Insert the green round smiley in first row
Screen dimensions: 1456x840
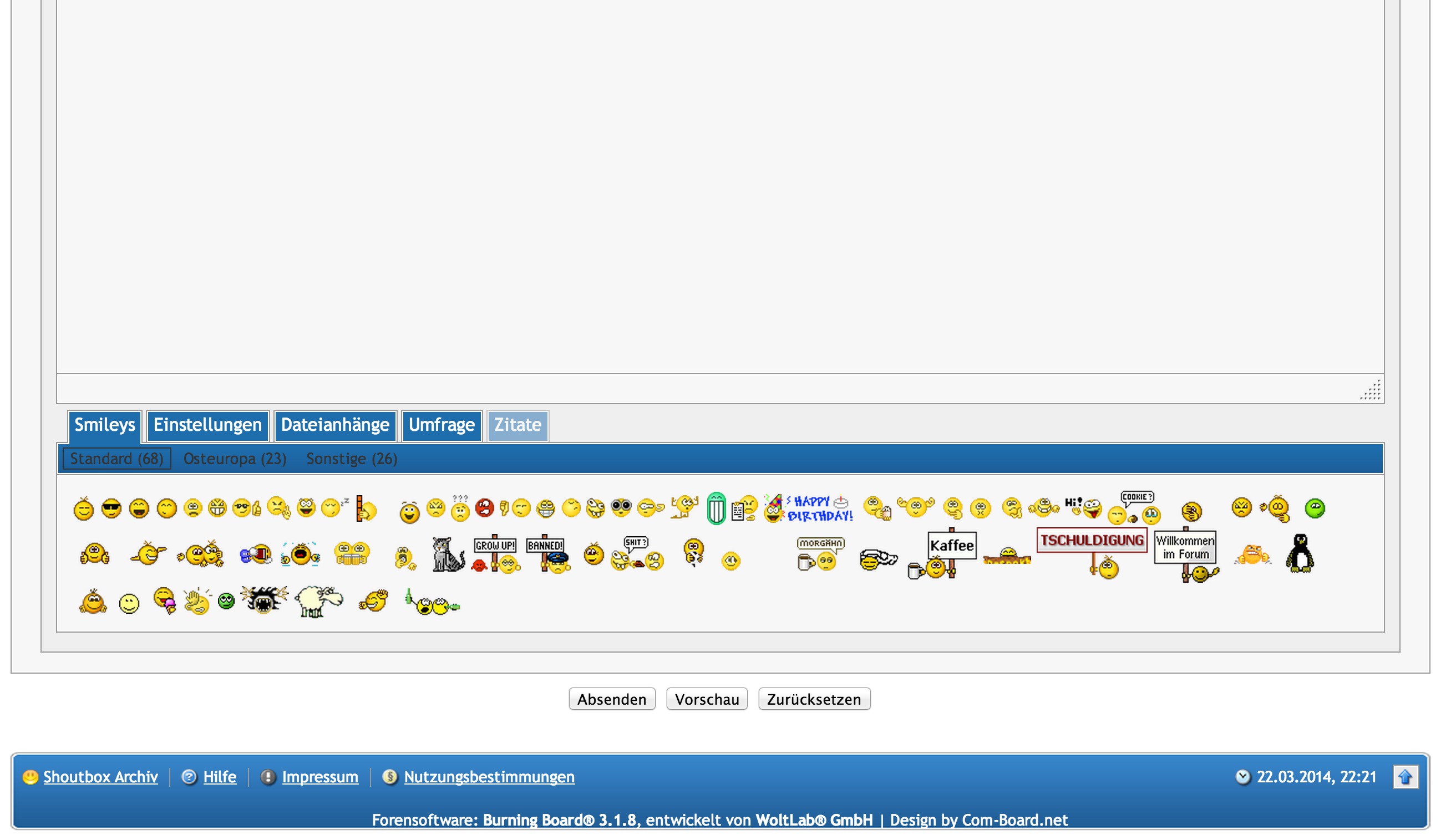(x=1315, y=508)
